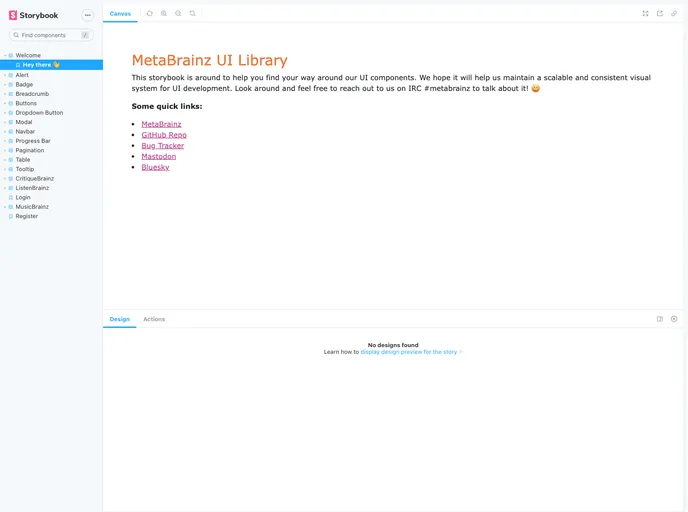Copy canvas link icon
The width and height of the screenshot is (688, 512).
tap(674, 14)
